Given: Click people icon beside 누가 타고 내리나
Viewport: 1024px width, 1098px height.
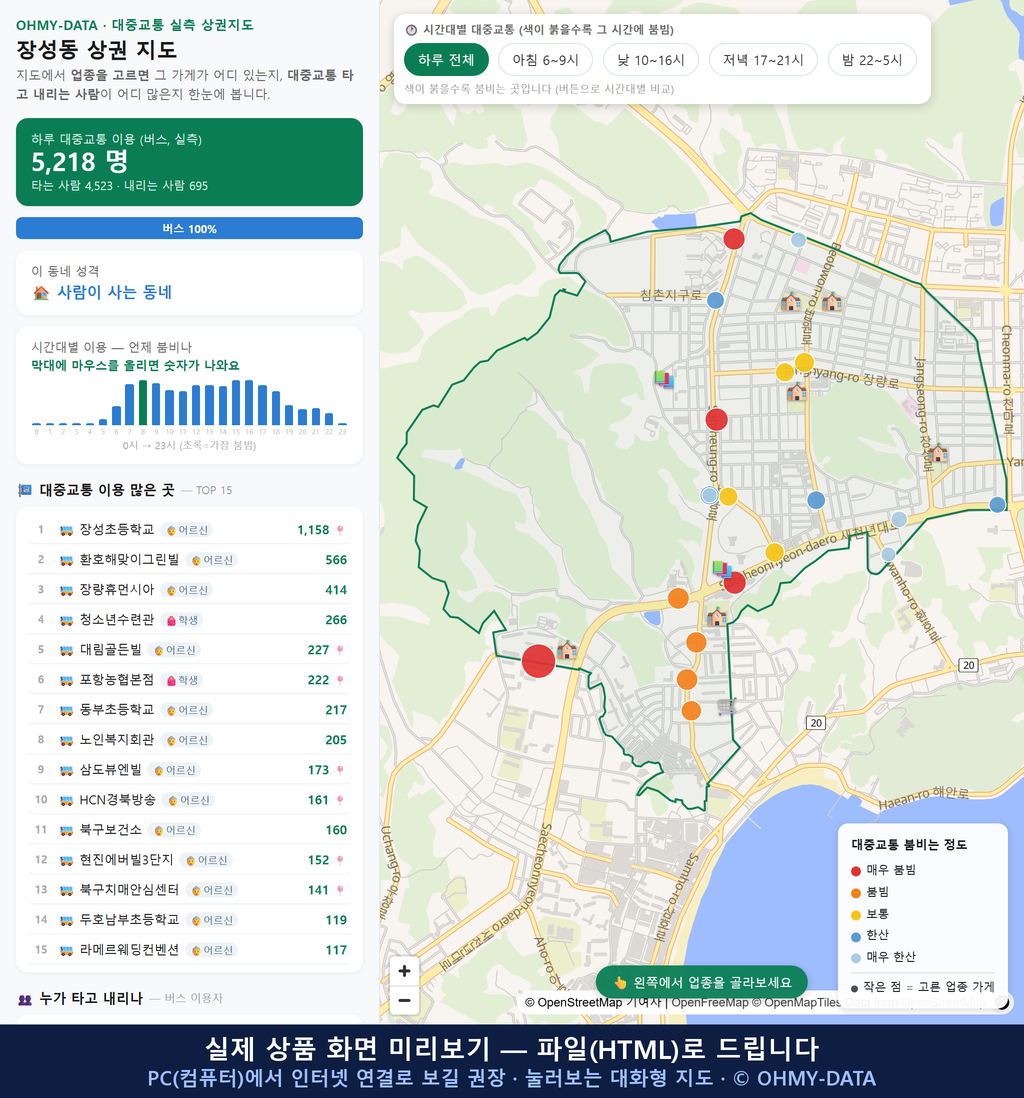Looking at the screenshot, I should 25,999.
